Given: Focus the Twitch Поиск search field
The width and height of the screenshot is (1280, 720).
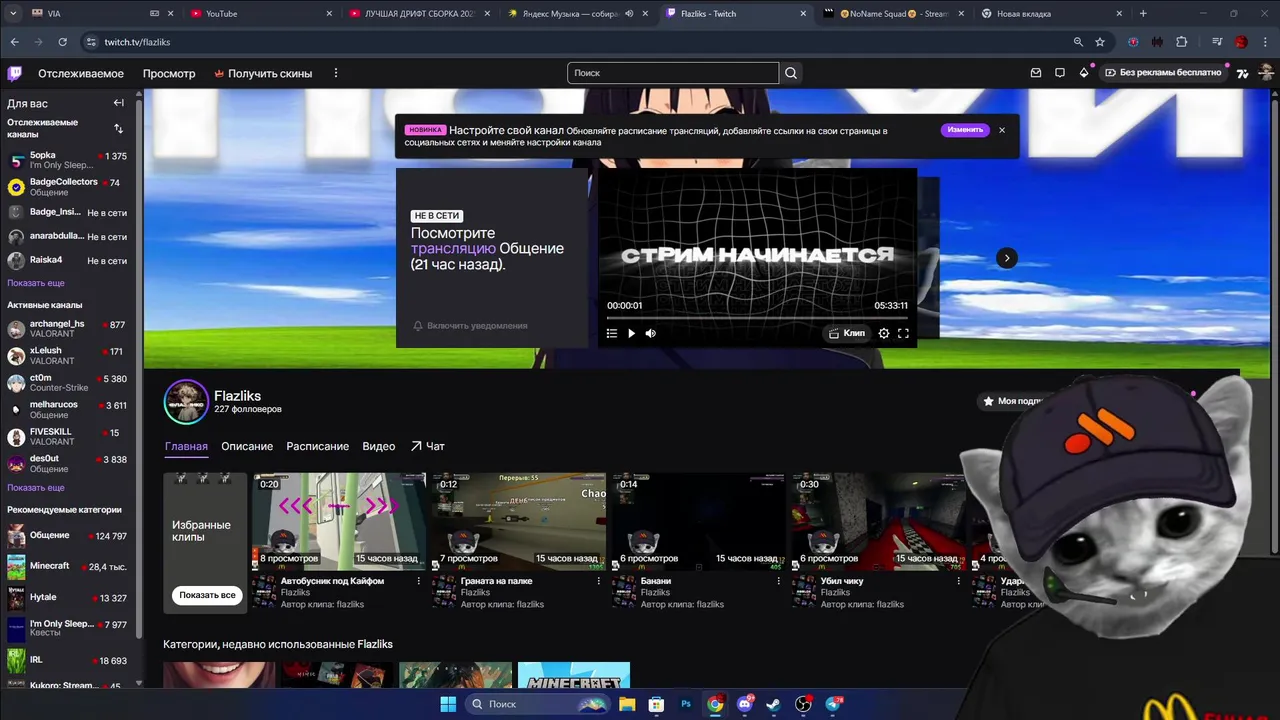Looking at the screenshot, I should (x=672, y=73).
